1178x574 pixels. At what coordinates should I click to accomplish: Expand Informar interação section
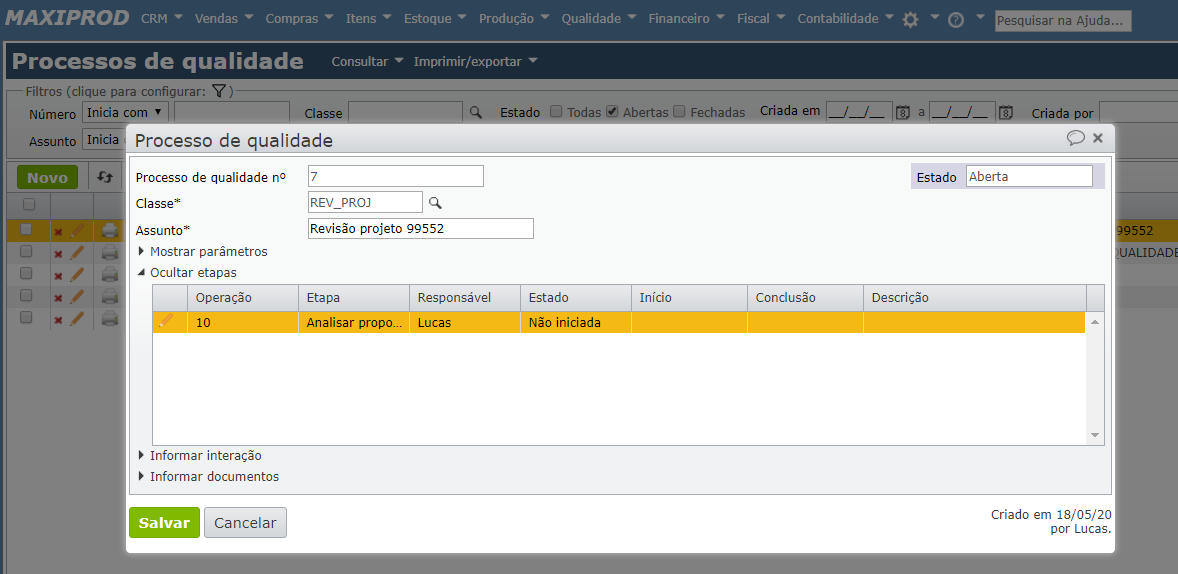tap(200, 455)
